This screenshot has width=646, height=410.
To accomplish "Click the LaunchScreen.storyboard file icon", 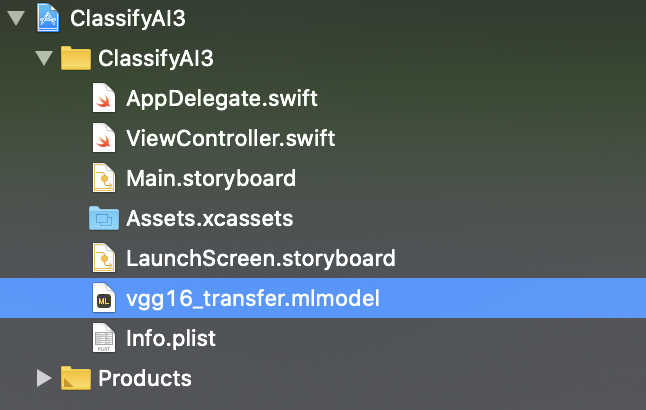I will tap(104, 258).
